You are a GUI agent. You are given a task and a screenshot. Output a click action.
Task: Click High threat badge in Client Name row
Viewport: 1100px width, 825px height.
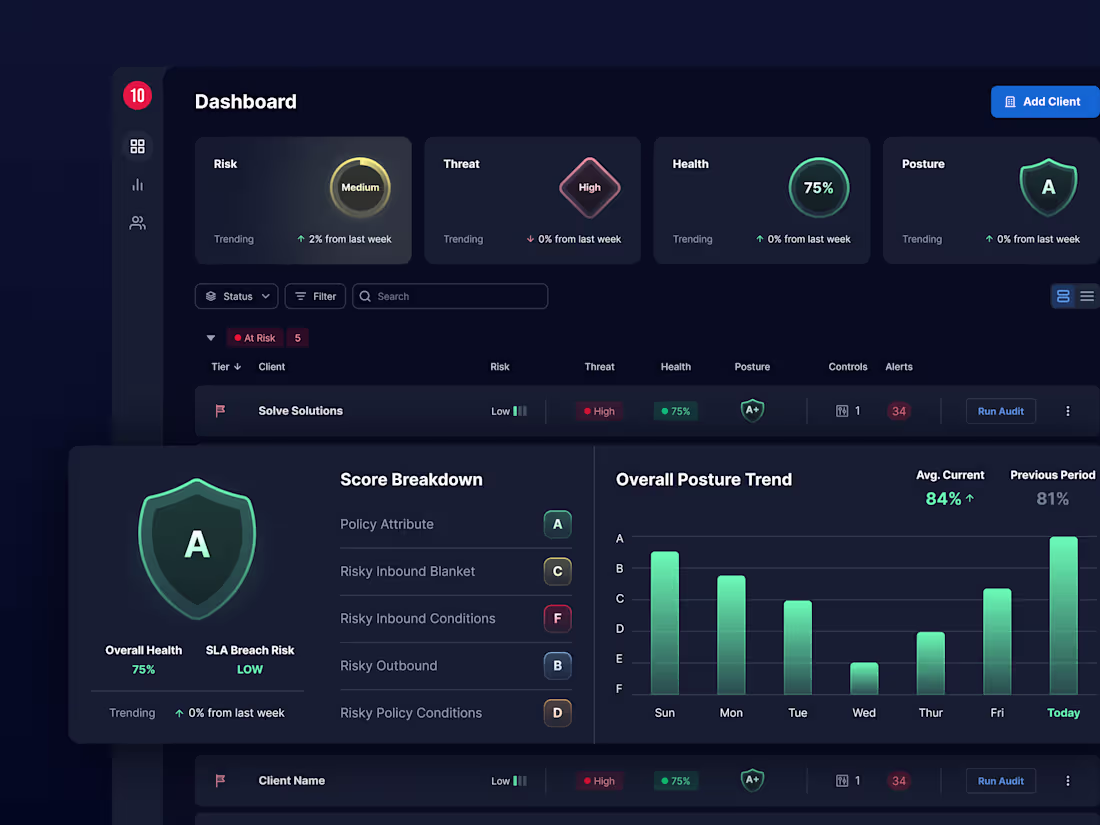tap(599, 781)
